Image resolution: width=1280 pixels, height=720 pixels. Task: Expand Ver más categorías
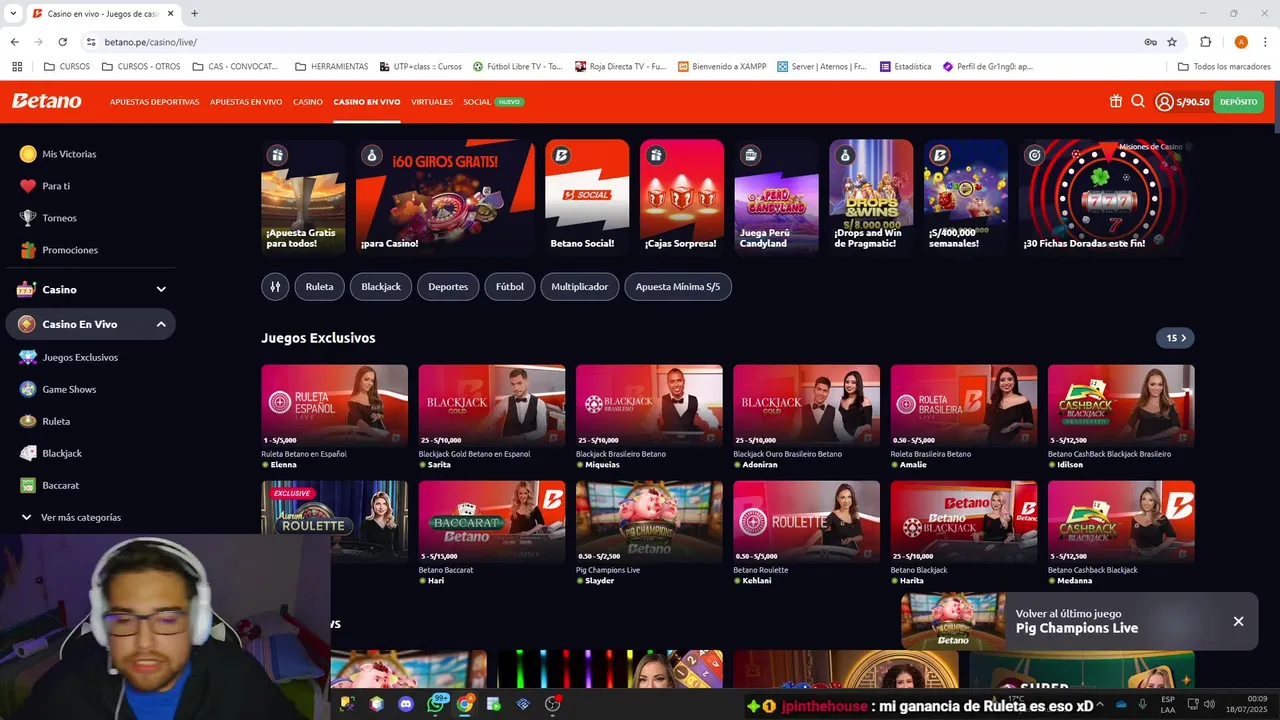pos(71,517)
